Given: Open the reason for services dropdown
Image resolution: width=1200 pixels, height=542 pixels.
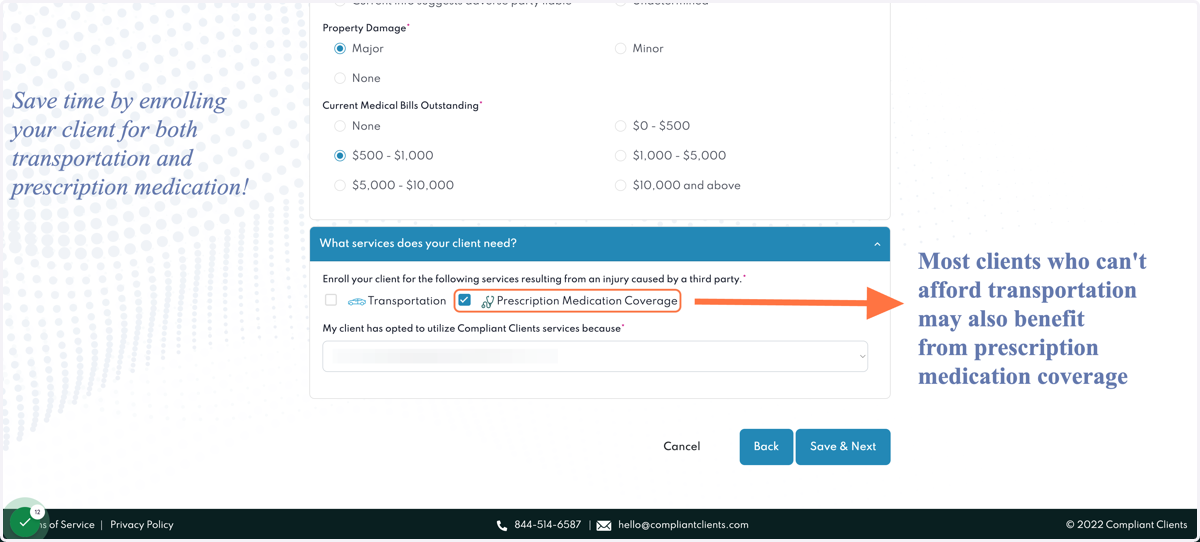Looking at the screenshot, I should [595, 356].
